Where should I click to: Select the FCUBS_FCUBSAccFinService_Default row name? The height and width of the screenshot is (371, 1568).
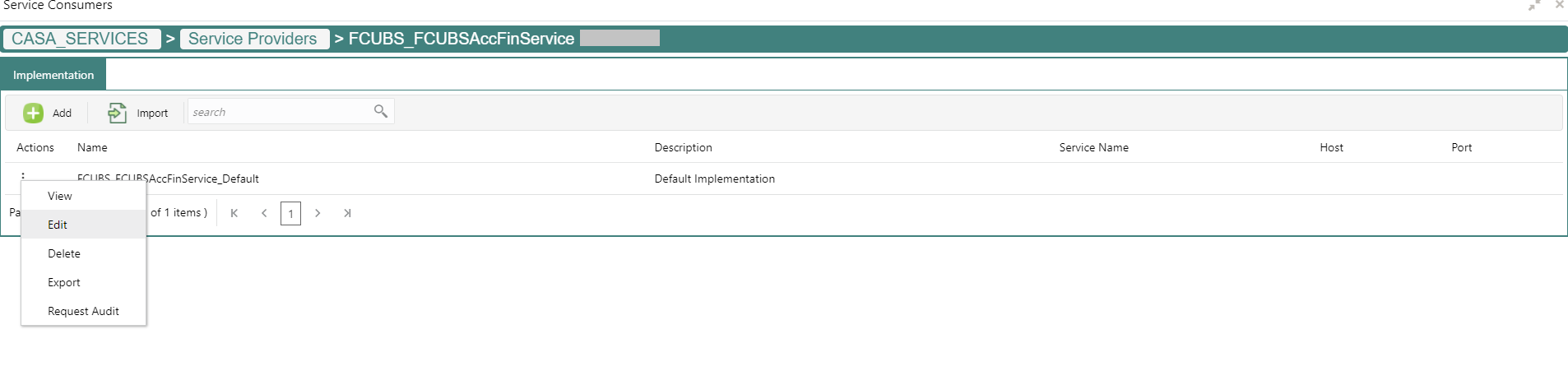[x=168, y=178]
